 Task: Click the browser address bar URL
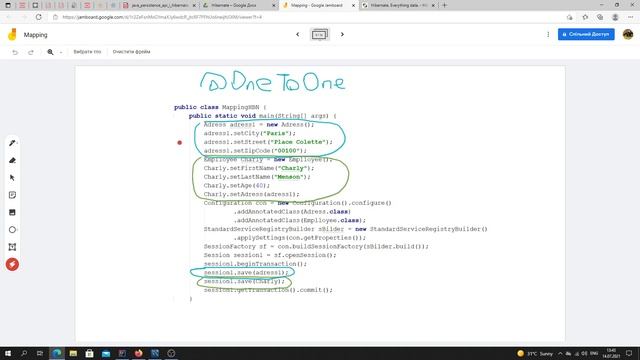point(162,17)
